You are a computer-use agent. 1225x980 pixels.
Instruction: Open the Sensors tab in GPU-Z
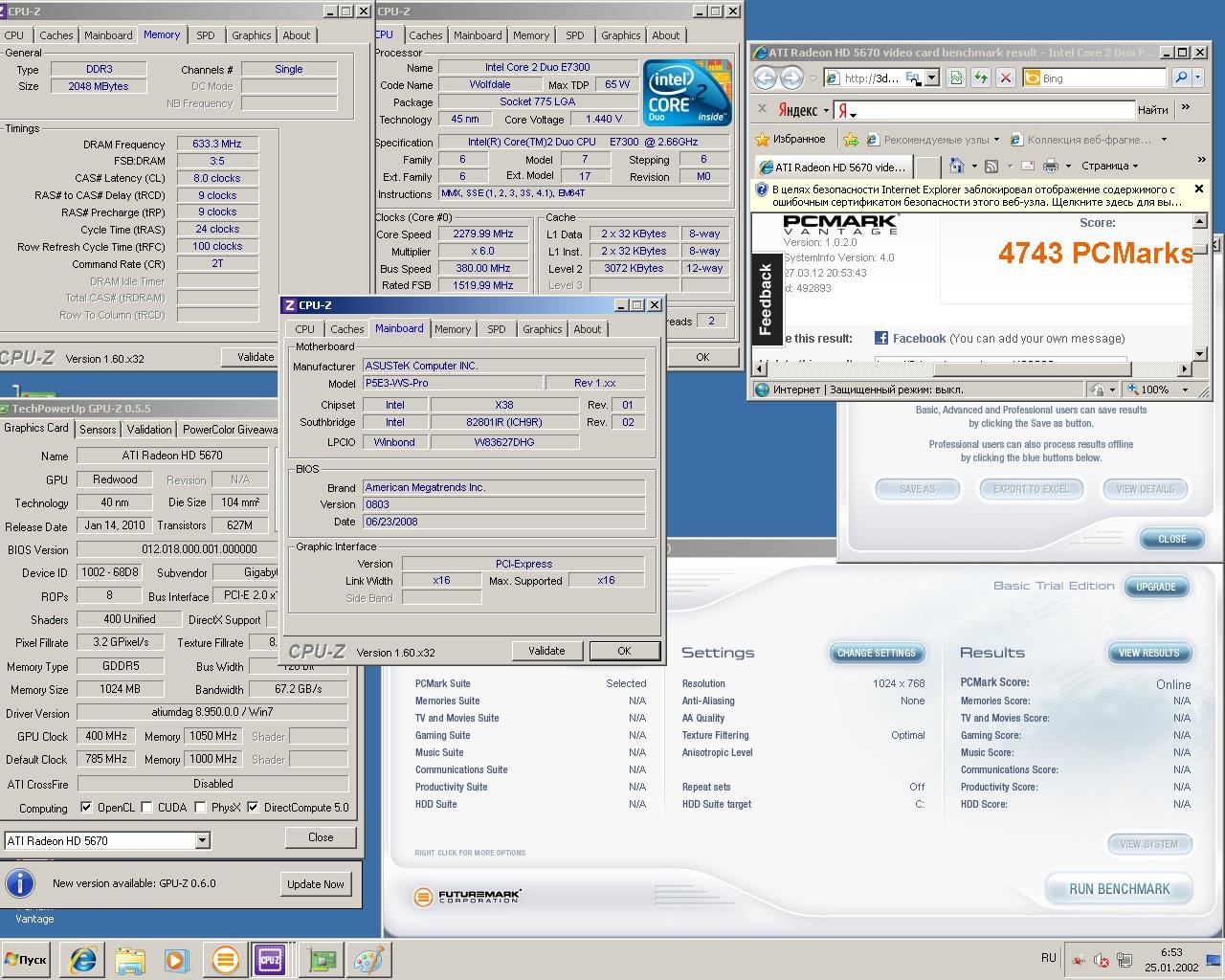click(x=98, y=430)
